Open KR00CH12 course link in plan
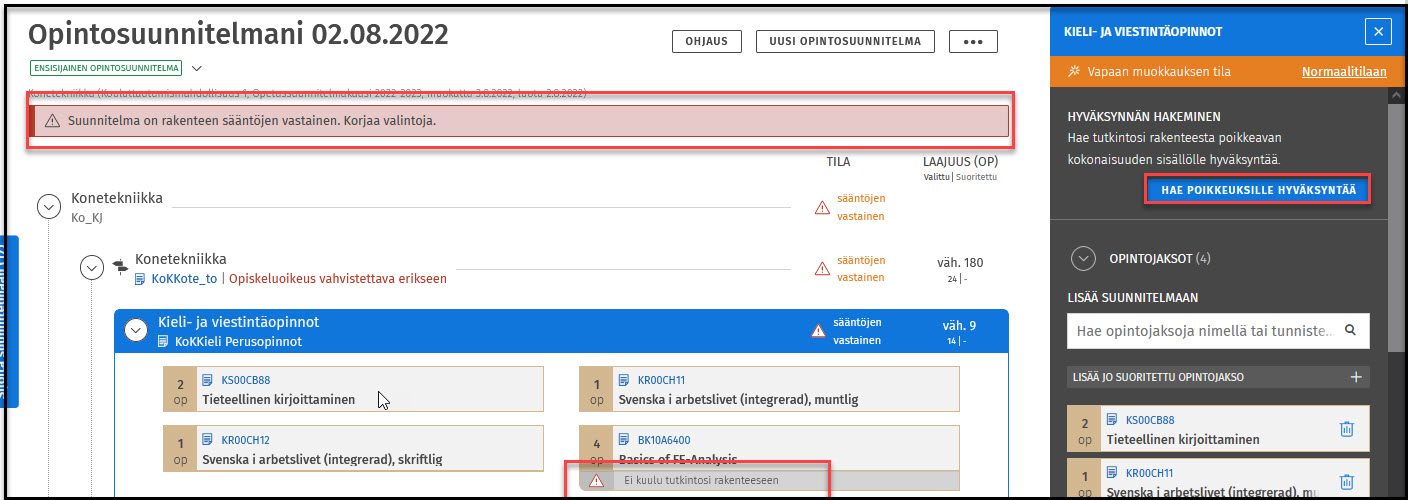Image resolution: width=1408 pixels, height=500 pixels. [x=245, y=440]
